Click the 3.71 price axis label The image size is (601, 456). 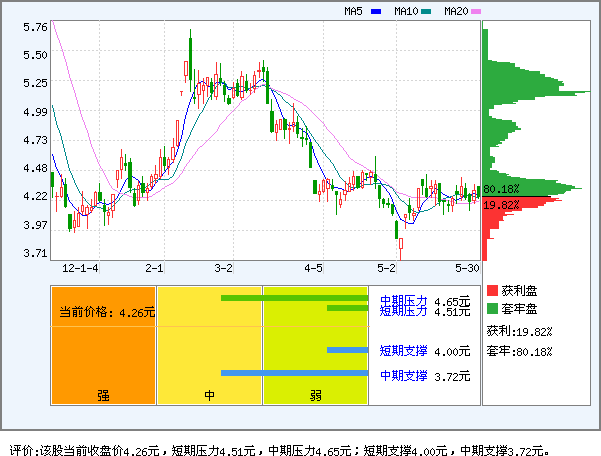[35, 253]
